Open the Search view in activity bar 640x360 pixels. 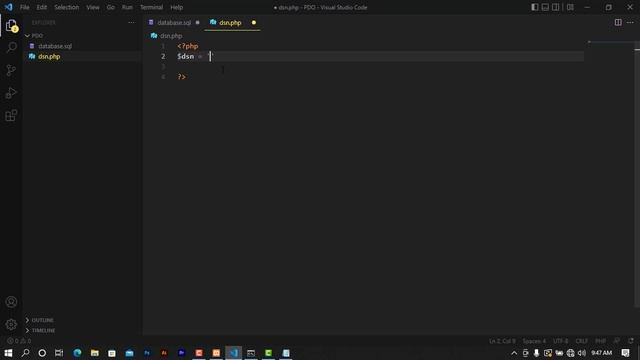pos(11,47)
